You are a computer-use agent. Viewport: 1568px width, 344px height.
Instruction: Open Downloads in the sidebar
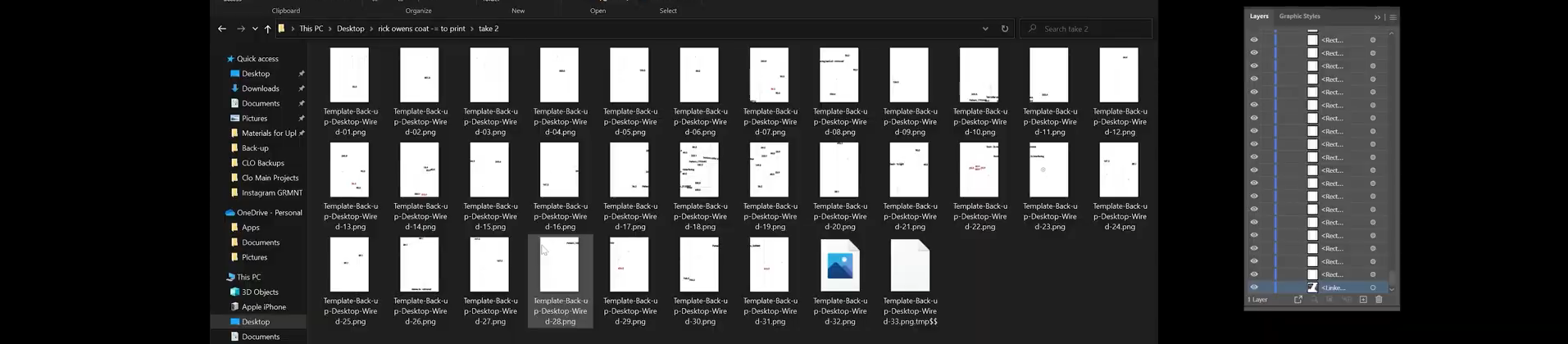(261, 88)
